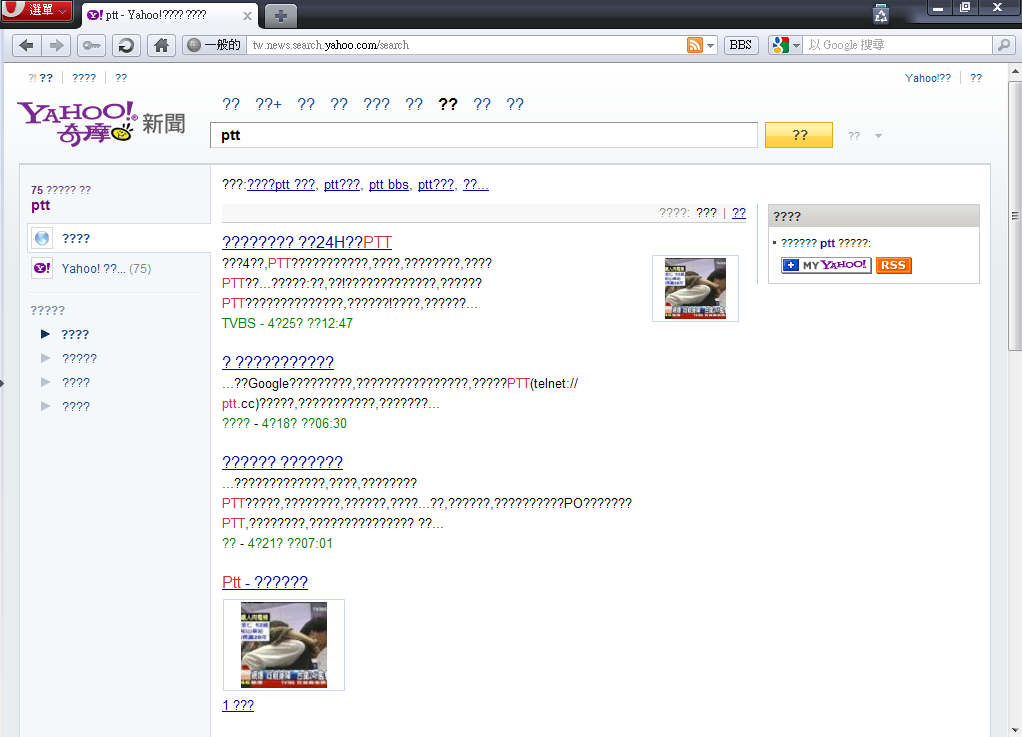The image size is (1022, 737).
Task: Select 'Yahoo! ??... (75)' source filter
Action: tap(106, 268)
